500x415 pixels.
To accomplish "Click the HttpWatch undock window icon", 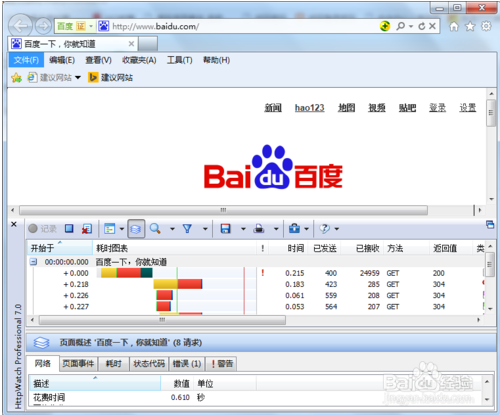I will point(490,224).
